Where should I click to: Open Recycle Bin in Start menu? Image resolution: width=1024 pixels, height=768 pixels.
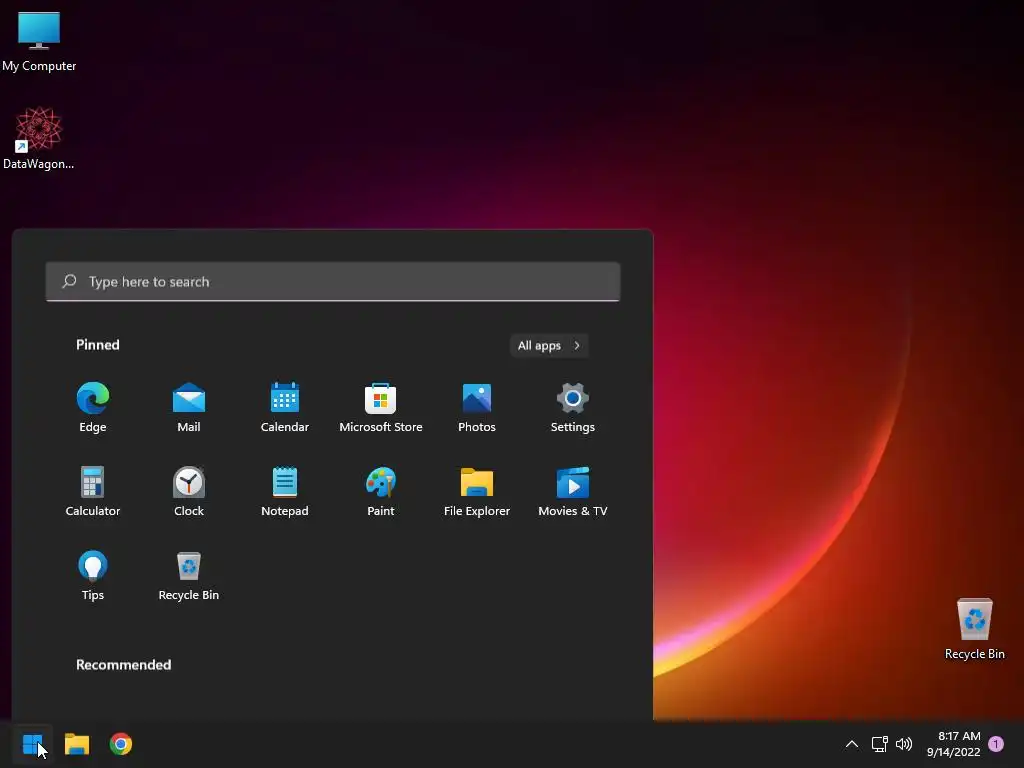189,576
